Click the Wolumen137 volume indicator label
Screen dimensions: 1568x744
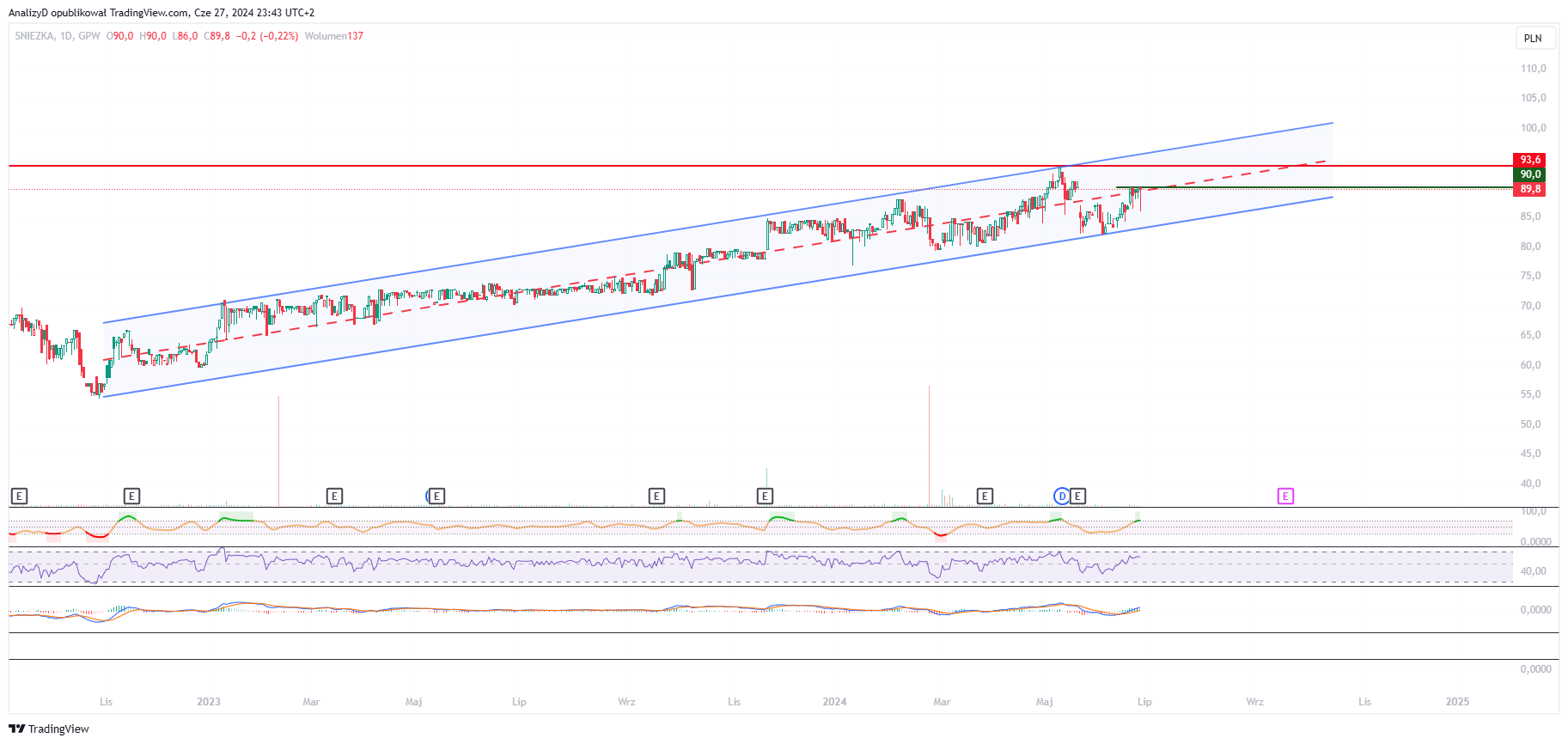pos(333,36)
